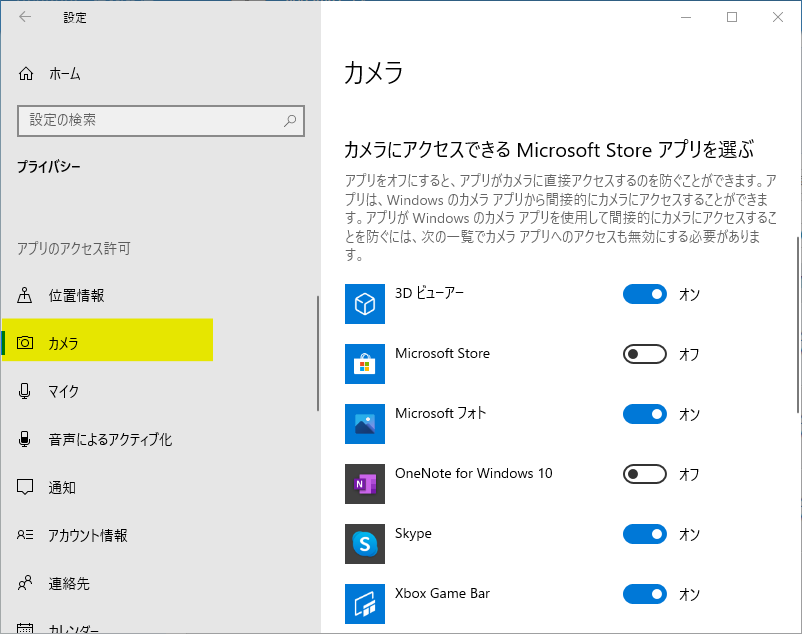Click the sidebar vertical scrollbar
Image resolution: width=802 pixels, height=634 pixels.
point(318,353)
